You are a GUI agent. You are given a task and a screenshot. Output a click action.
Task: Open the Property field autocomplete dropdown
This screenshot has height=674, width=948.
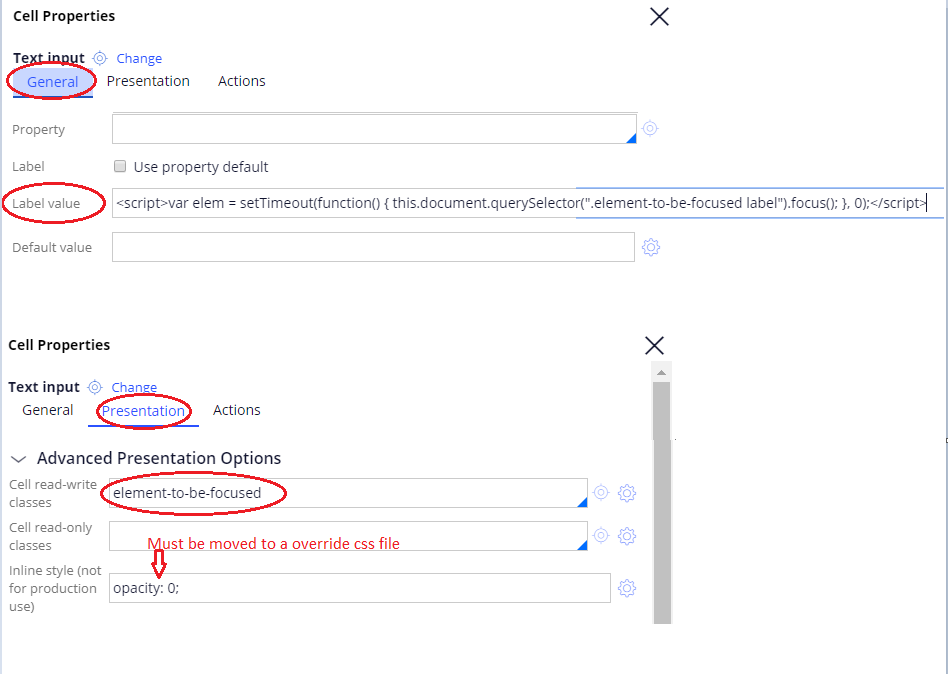pyautogui.click(x=631, y=138)
